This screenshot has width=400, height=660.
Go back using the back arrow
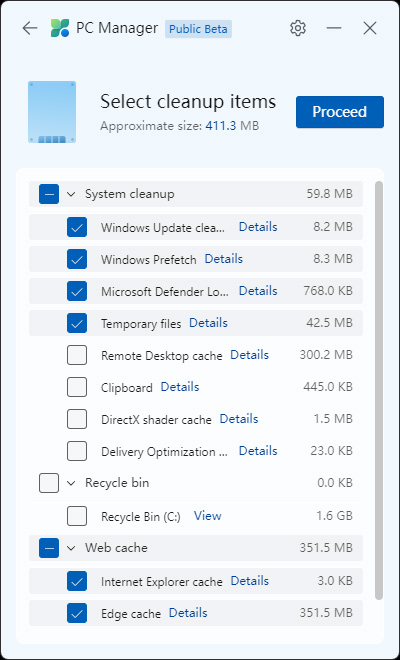[30, 28]
